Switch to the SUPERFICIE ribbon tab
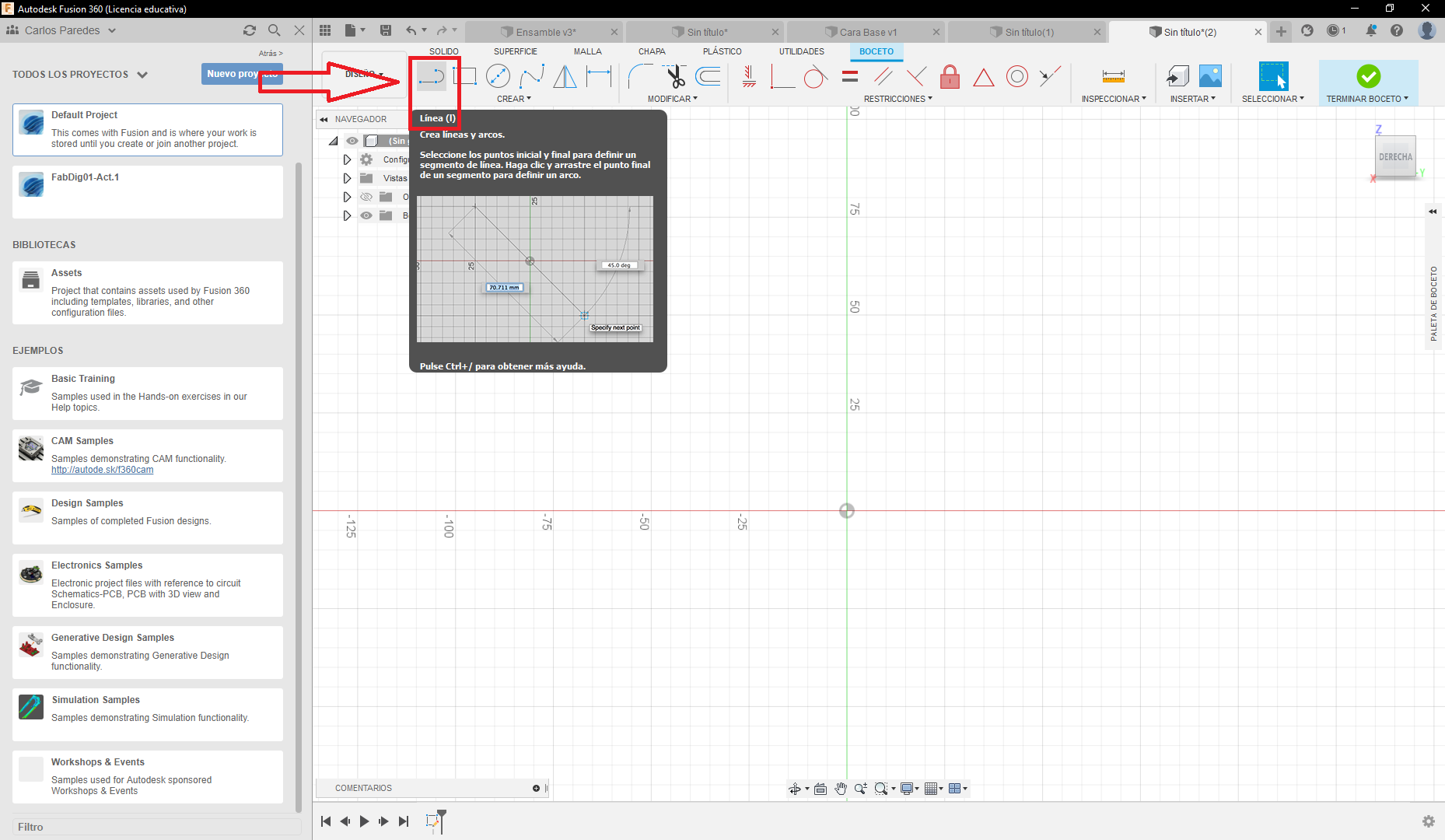The image size is (1445, 840). click(516, 51)
